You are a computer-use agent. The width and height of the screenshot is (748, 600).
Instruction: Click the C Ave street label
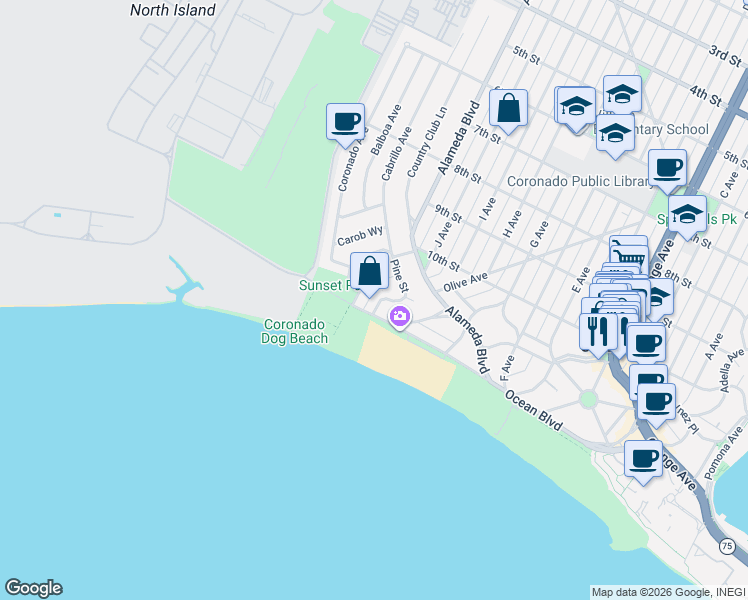pyautogui.click(x=729, y=185)
